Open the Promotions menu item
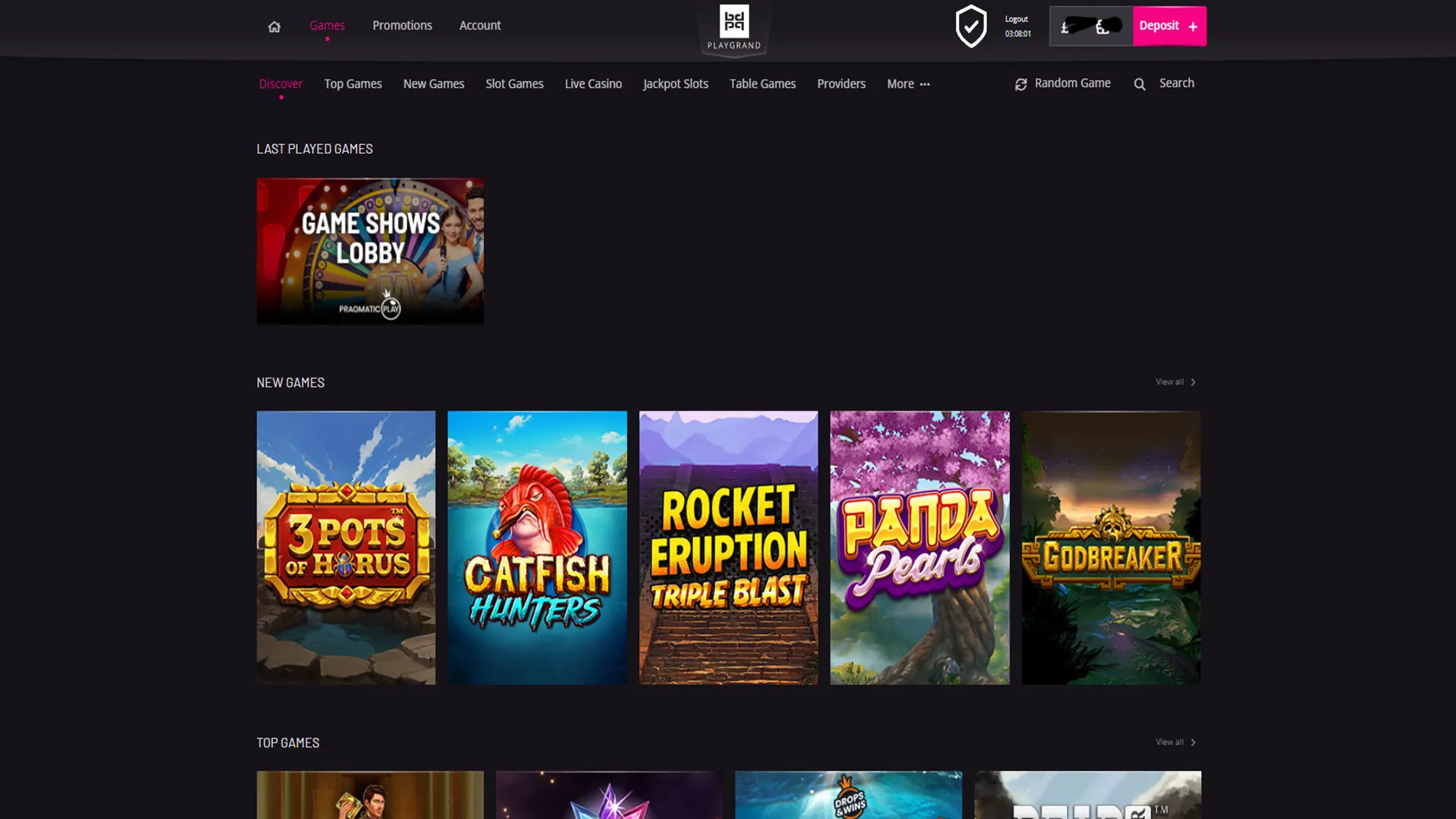 (x=402, y=25)
